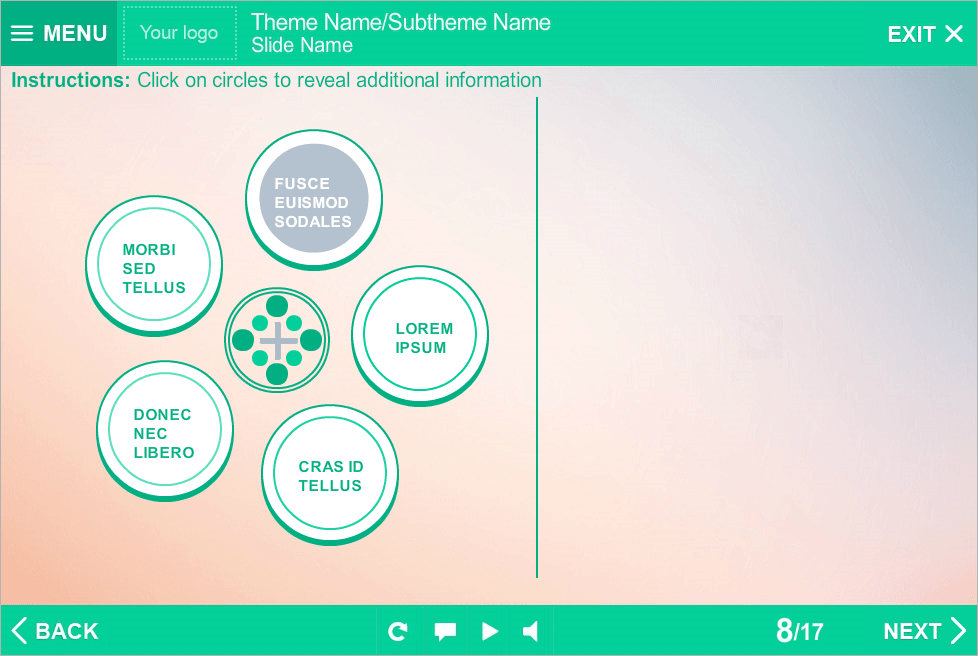Exit the course with EXIT X
This screenshot has width=978, height=656.
tap(924, 34)
